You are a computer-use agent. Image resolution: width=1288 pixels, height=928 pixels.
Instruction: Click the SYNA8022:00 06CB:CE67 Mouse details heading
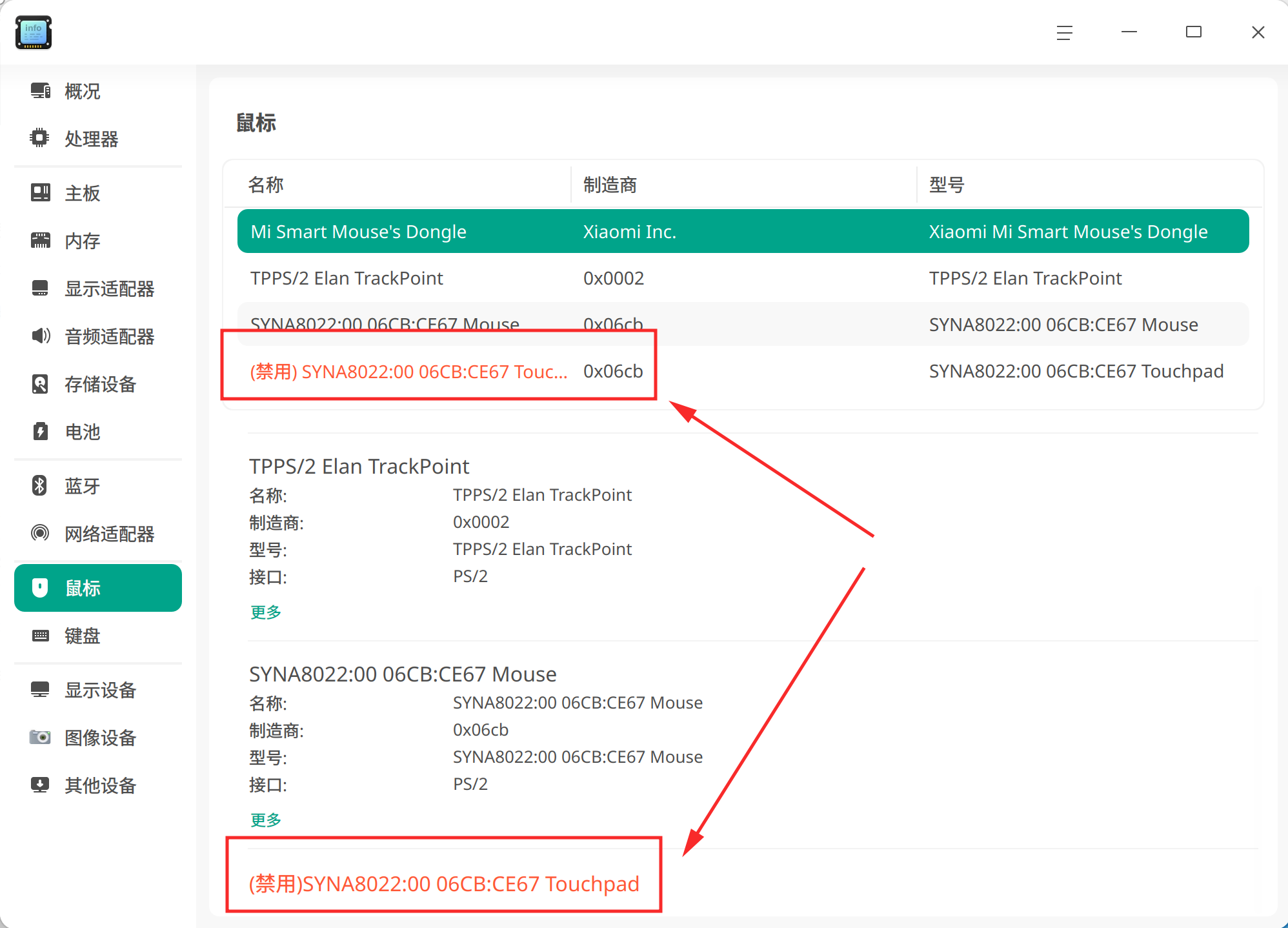403,674
